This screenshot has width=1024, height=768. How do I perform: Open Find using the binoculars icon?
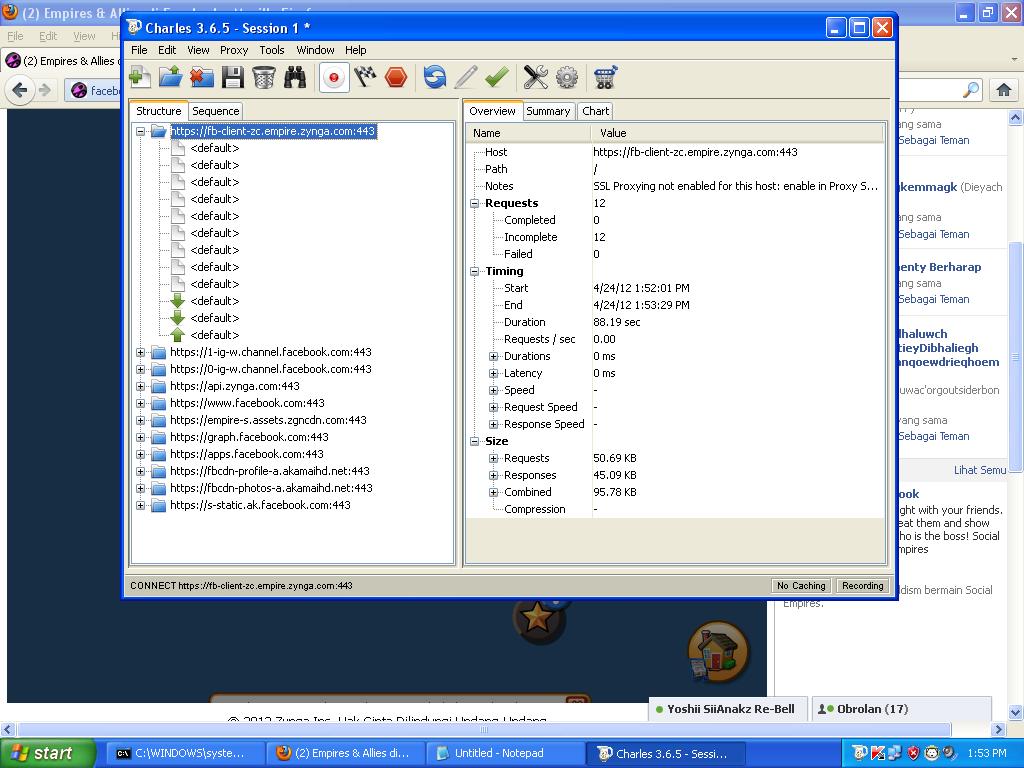(295, 78)
